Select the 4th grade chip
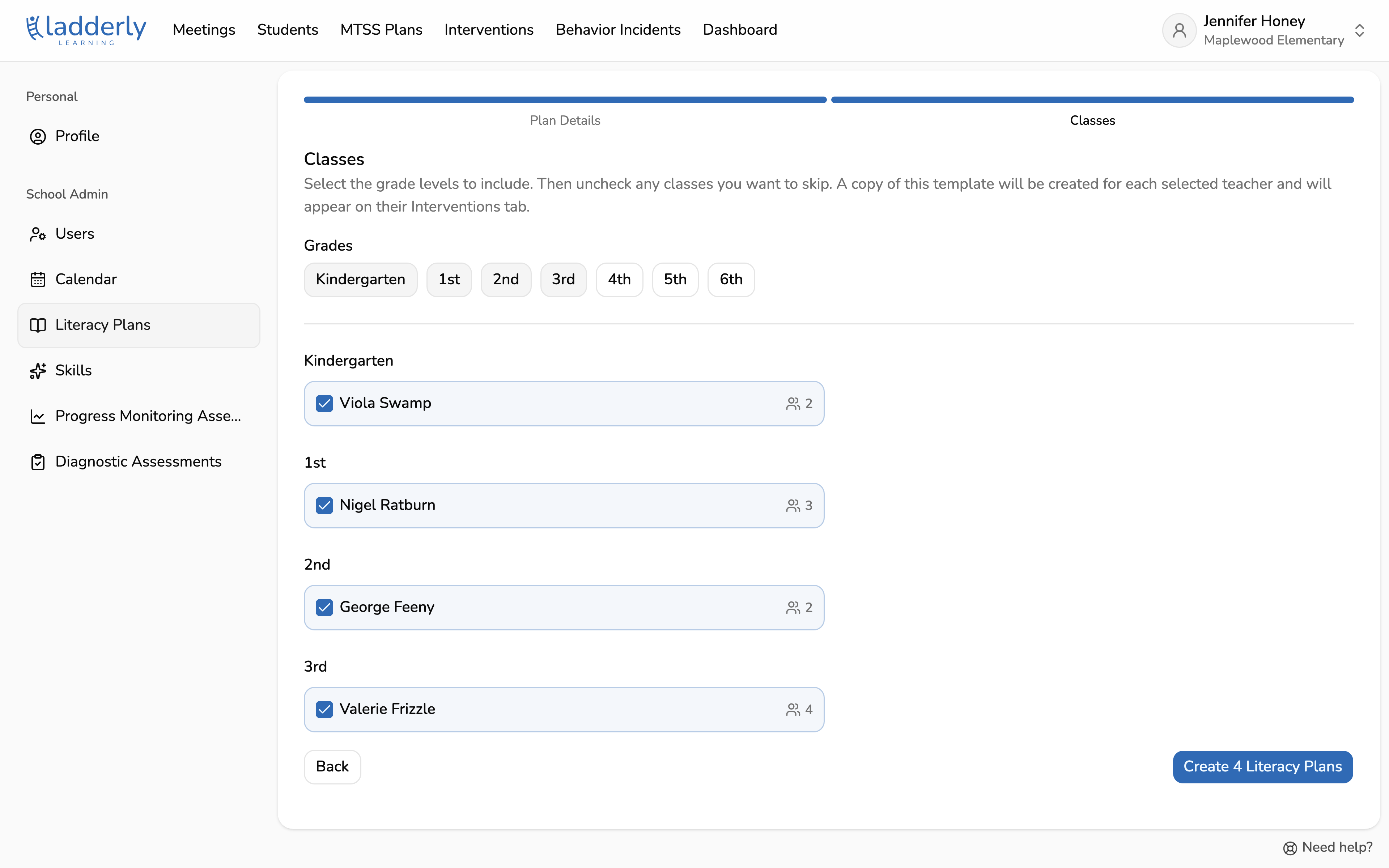Image resolution: width=1389 pixels, height=868 pixels. click(x=619, y=280)
